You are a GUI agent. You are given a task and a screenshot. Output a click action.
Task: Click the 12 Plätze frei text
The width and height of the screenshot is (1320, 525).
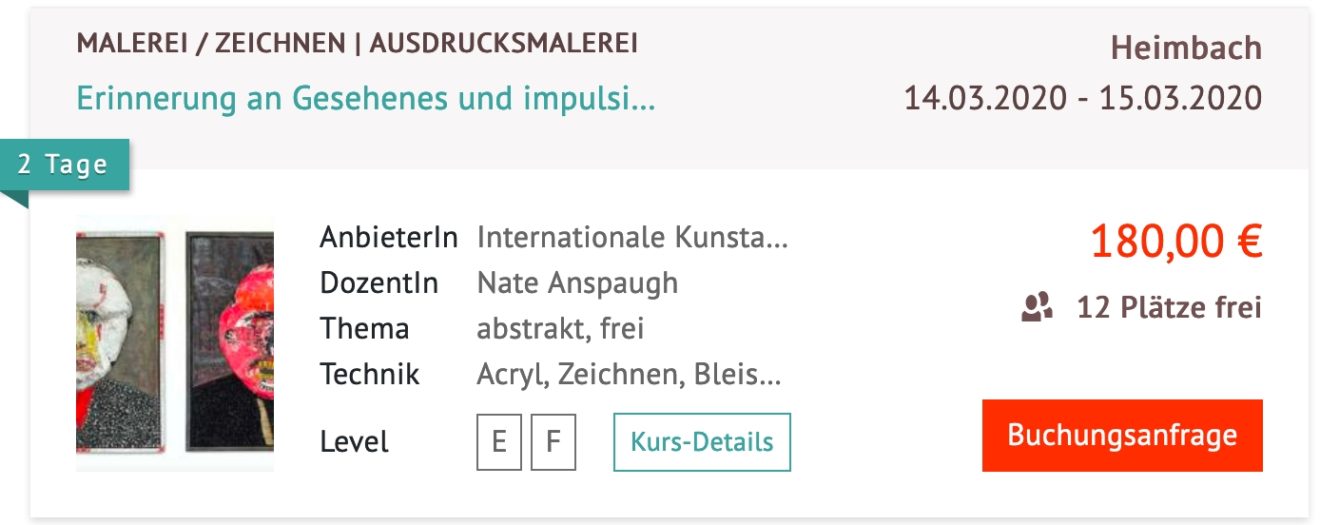coord(1169,307)
